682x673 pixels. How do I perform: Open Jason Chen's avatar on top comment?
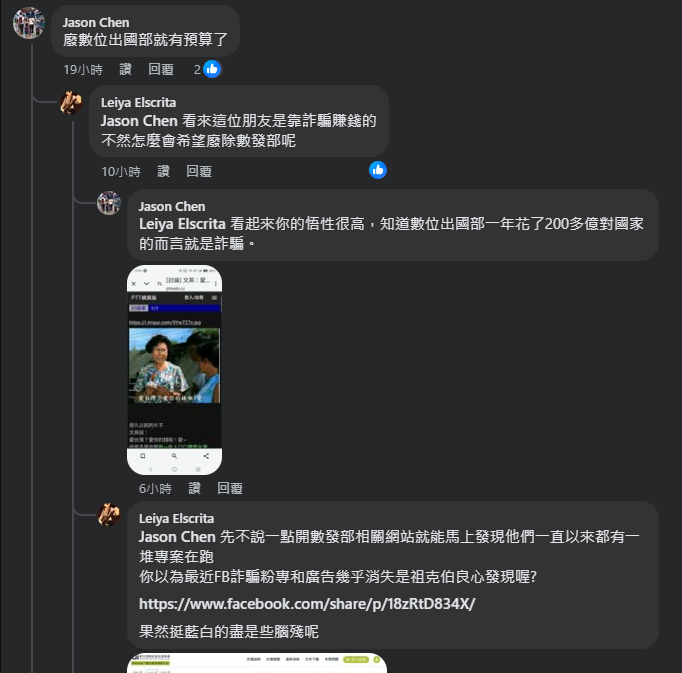tap(29, 23)
